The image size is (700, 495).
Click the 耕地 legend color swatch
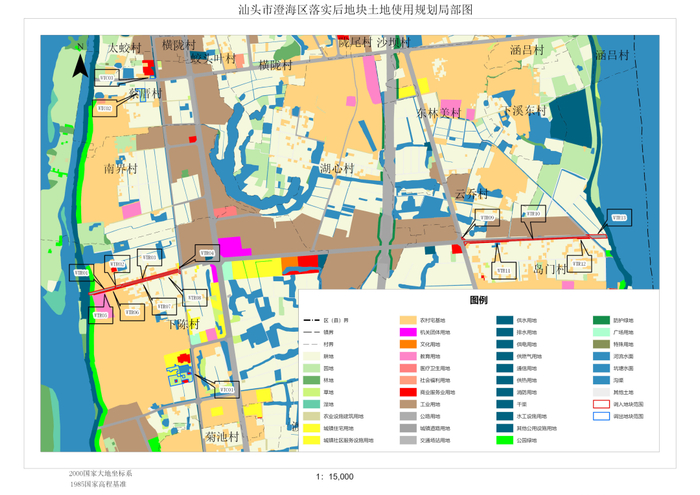coord(312,356)
